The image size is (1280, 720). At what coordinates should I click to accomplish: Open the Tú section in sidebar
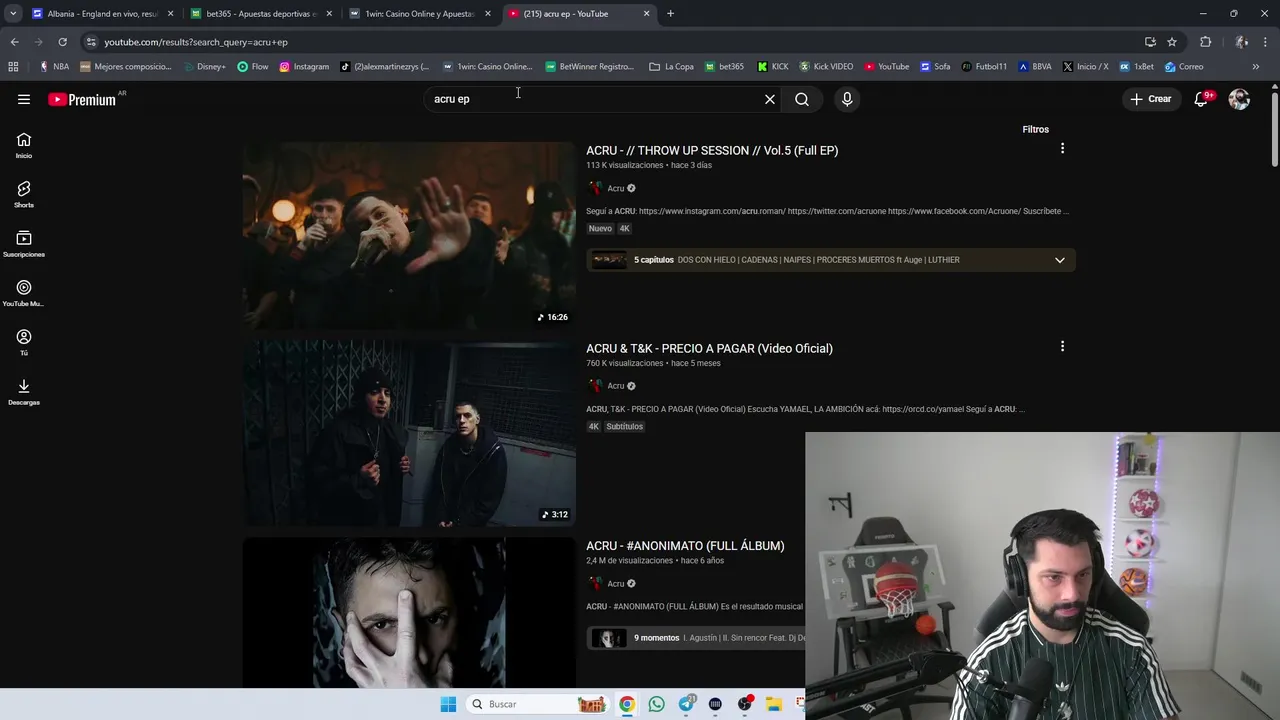tap(24, 343)
